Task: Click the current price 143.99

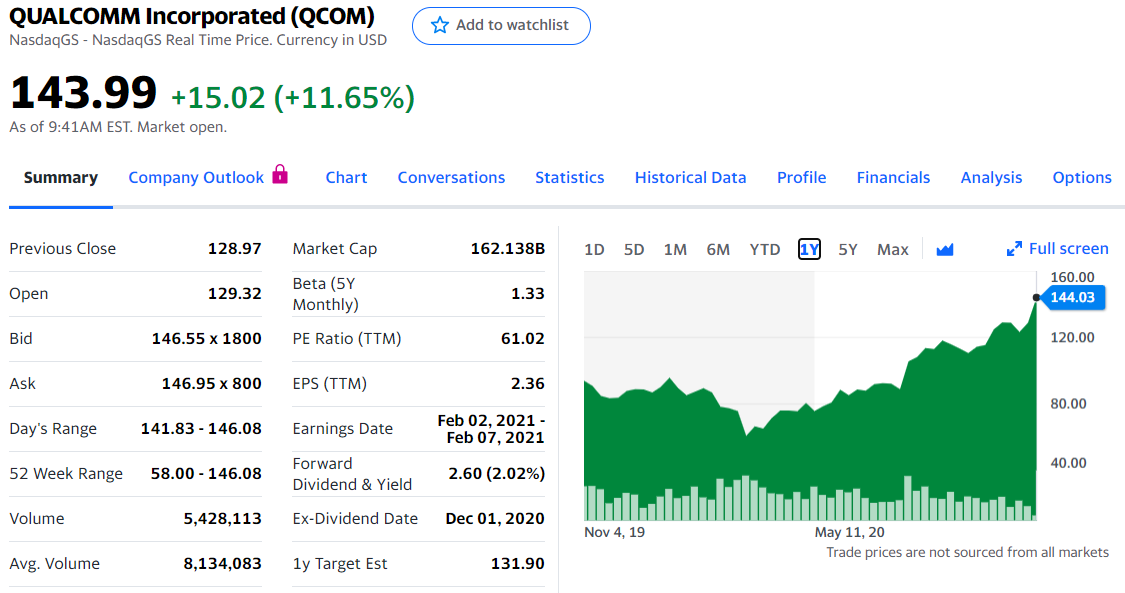Action: 83,92
